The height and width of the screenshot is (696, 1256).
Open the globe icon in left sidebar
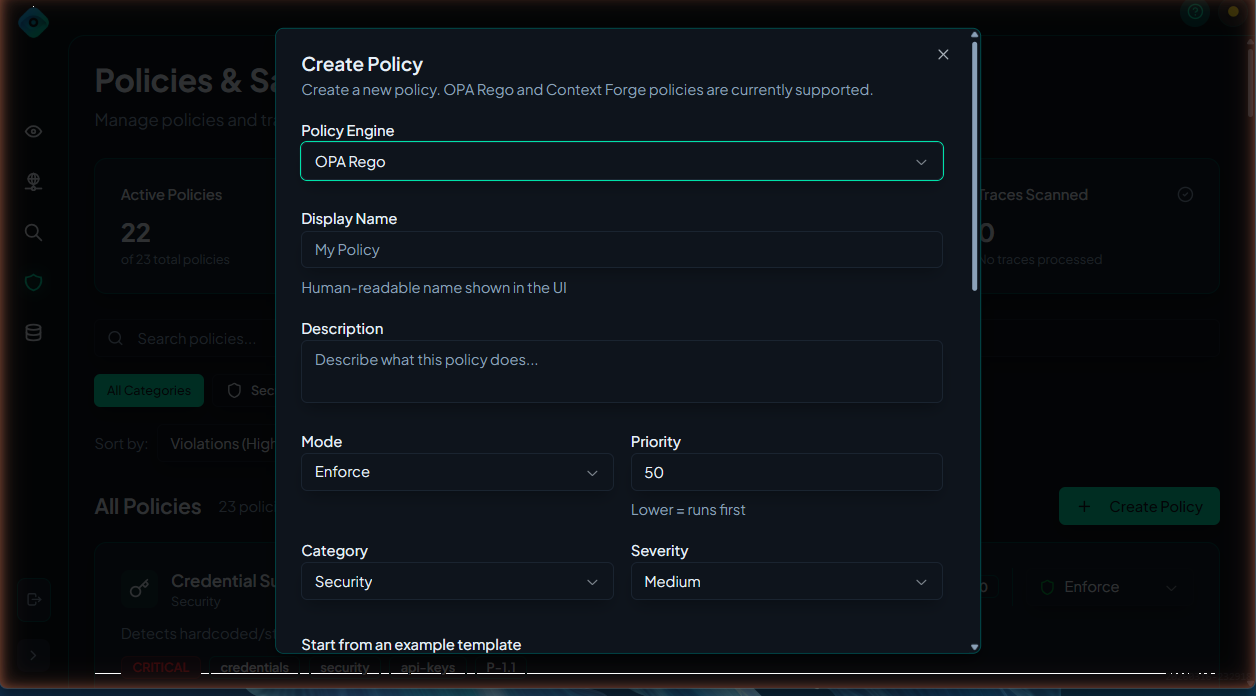click(33, 182)
